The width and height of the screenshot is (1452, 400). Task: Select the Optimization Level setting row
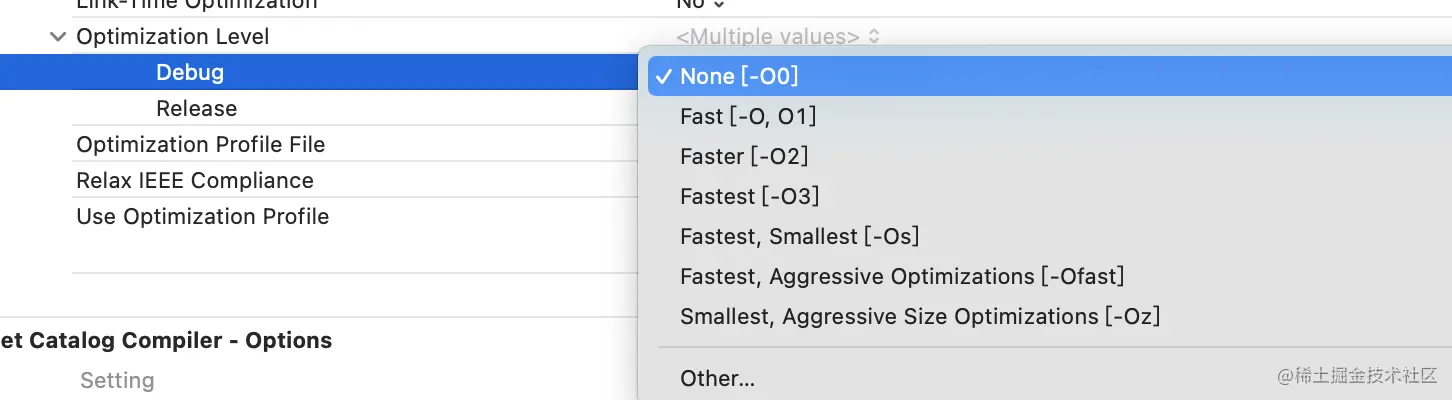(x=173, y=37)
